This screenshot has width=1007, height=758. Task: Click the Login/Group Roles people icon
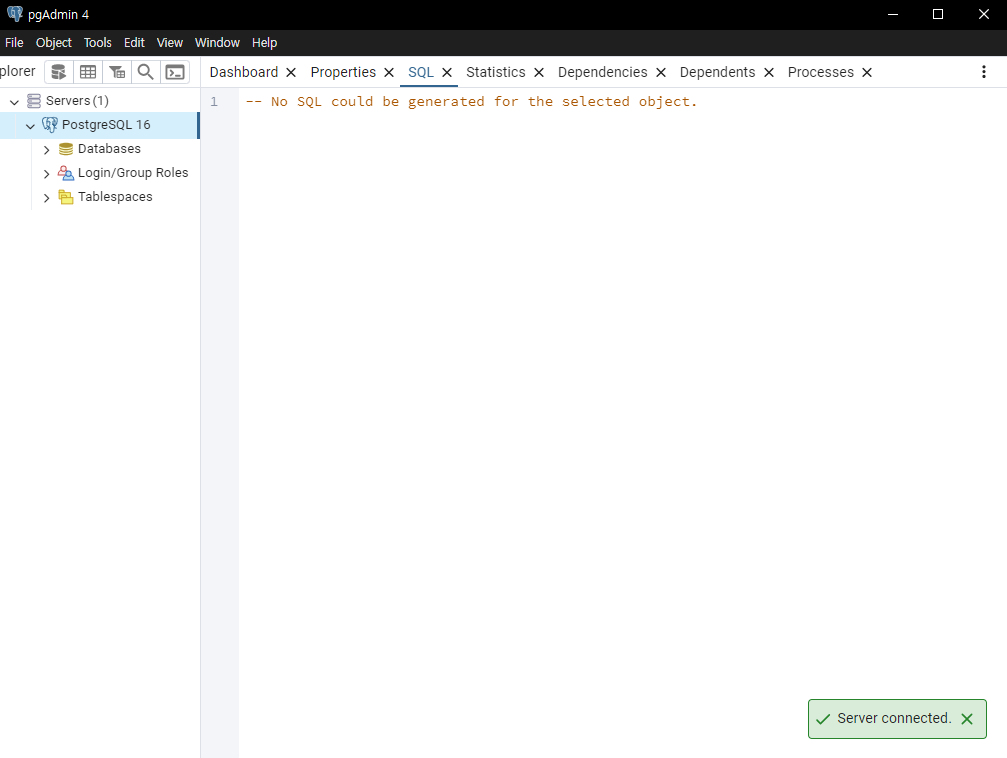pyautogui.click(x=66, y=173)
